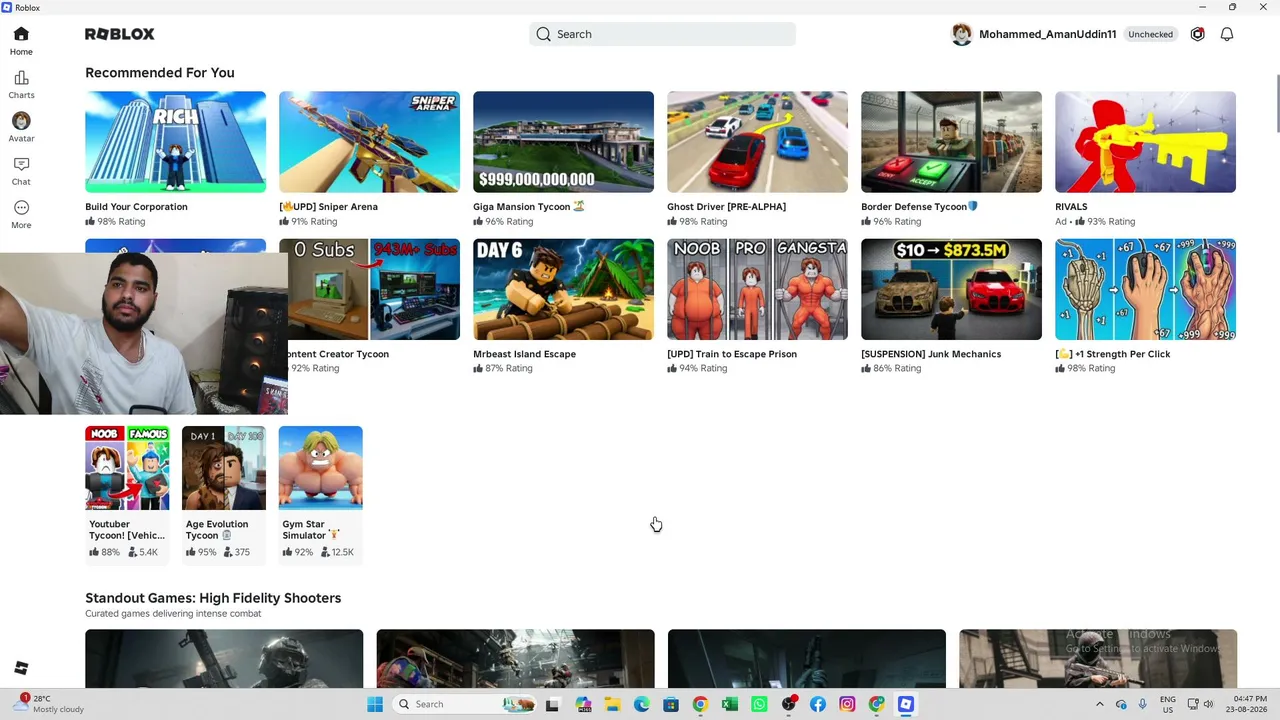Go to Home in the Roblox sidebar

pyautogui.click(x=21, y=41)
